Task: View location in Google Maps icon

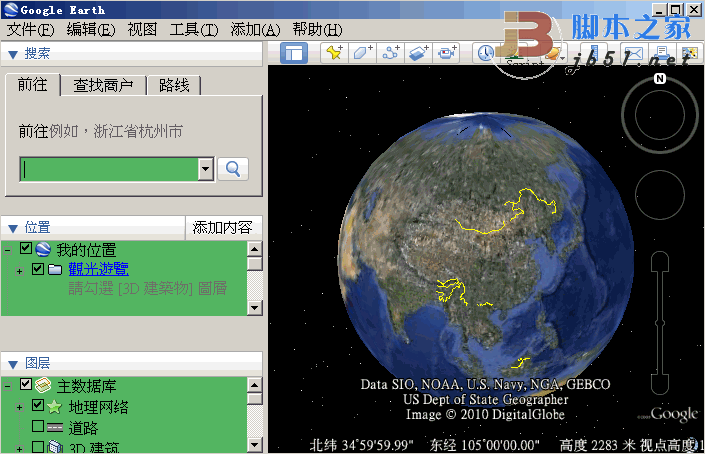Action: 689,54
